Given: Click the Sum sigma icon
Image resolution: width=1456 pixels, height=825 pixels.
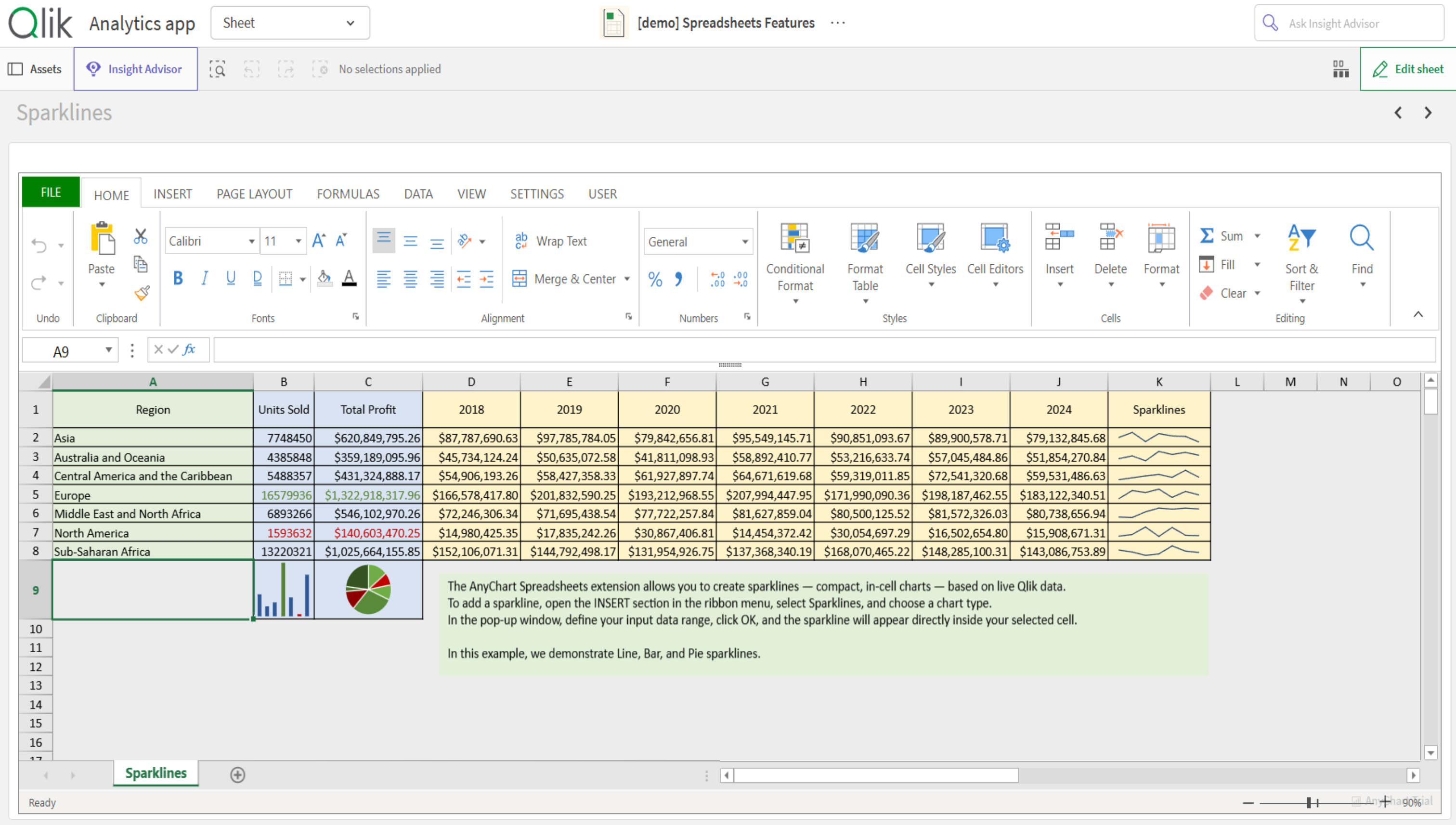Looking at the screenshot, I should [1207, 236].
